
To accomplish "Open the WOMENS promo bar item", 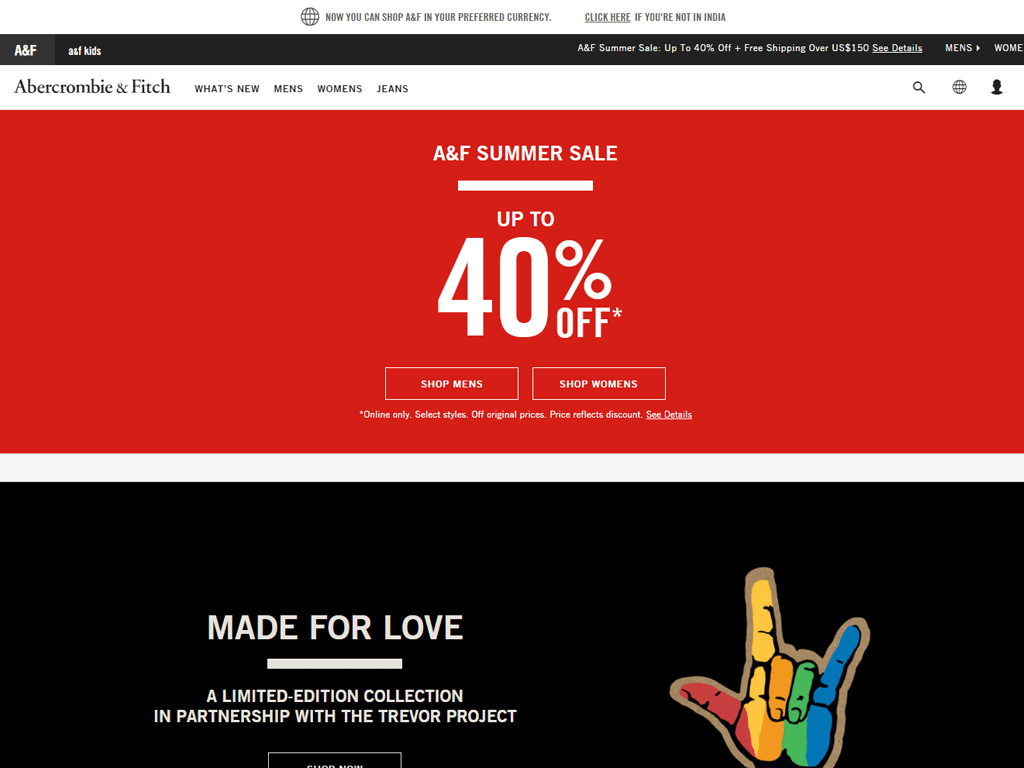I will coord(1008,48).
